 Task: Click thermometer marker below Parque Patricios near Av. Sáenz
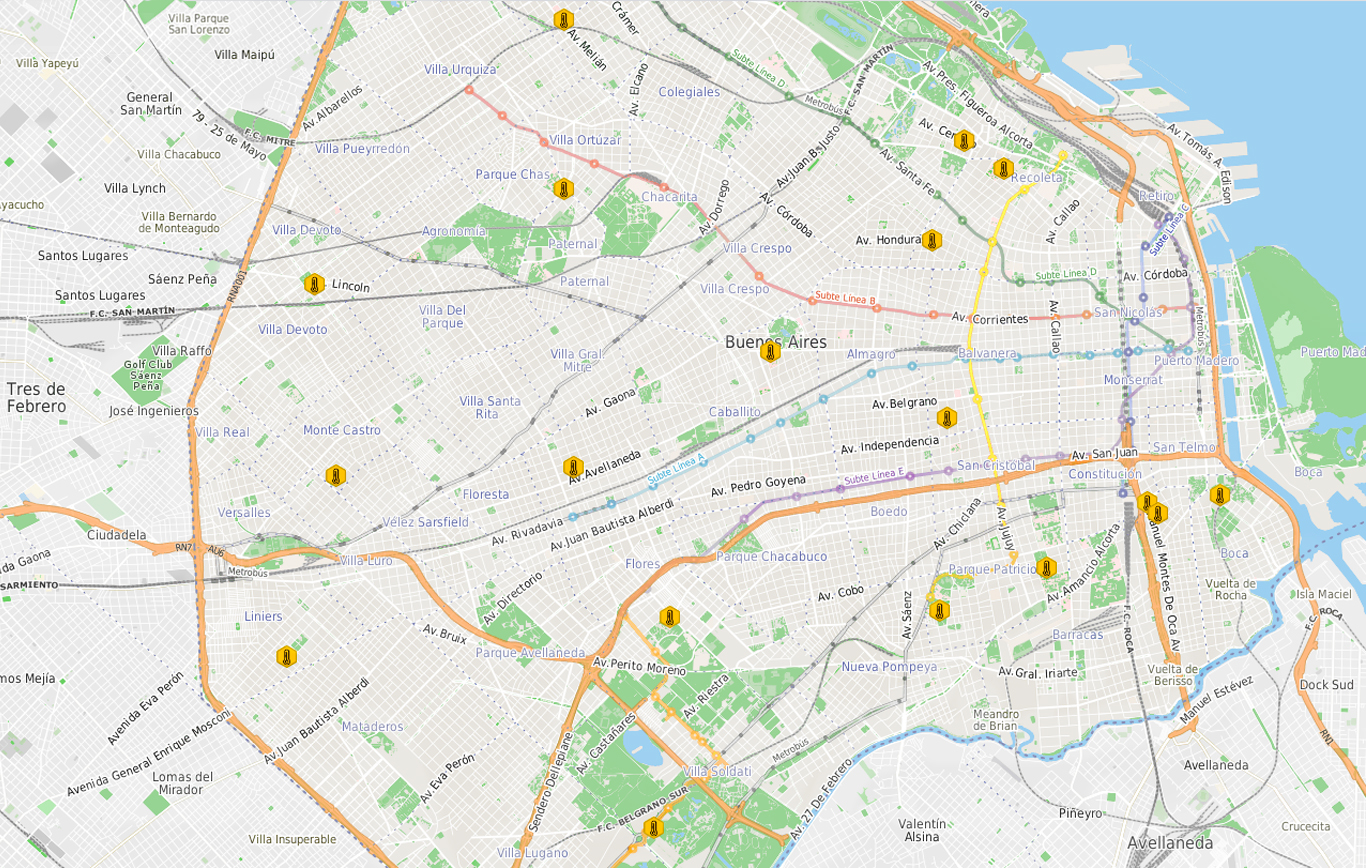[938, 610]
